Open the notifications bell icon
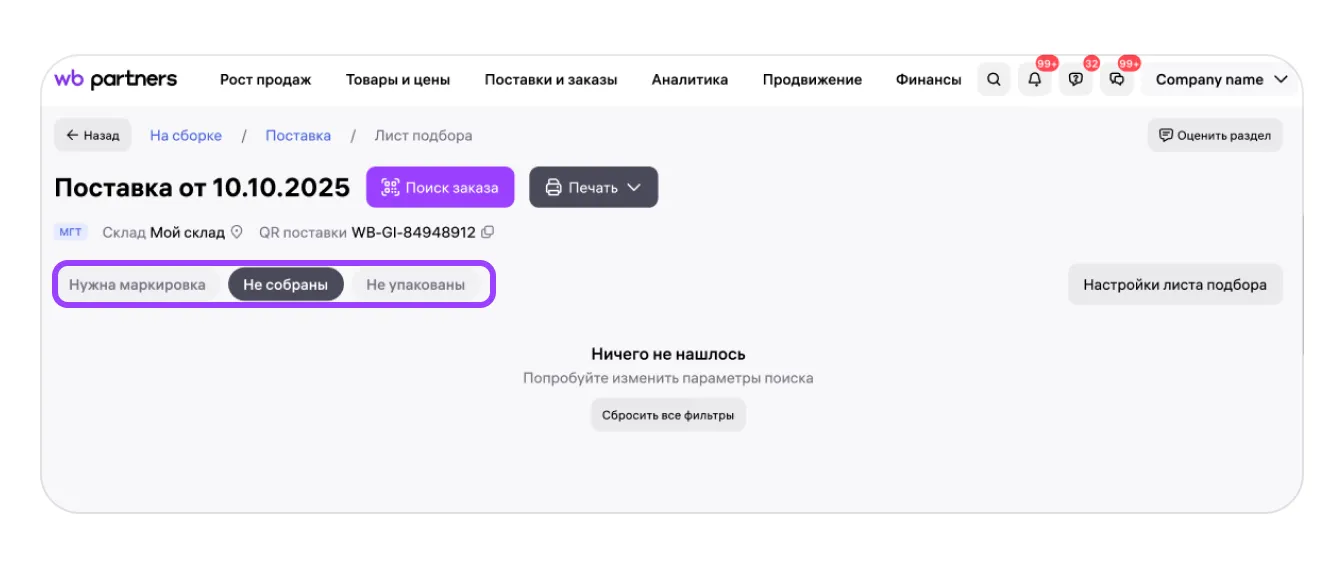 pyautogui.click(x=1035, y=80)
